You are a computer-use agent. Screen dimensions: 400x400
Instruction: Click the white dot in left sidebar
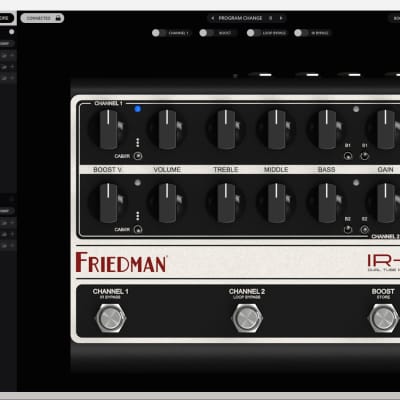12,32
